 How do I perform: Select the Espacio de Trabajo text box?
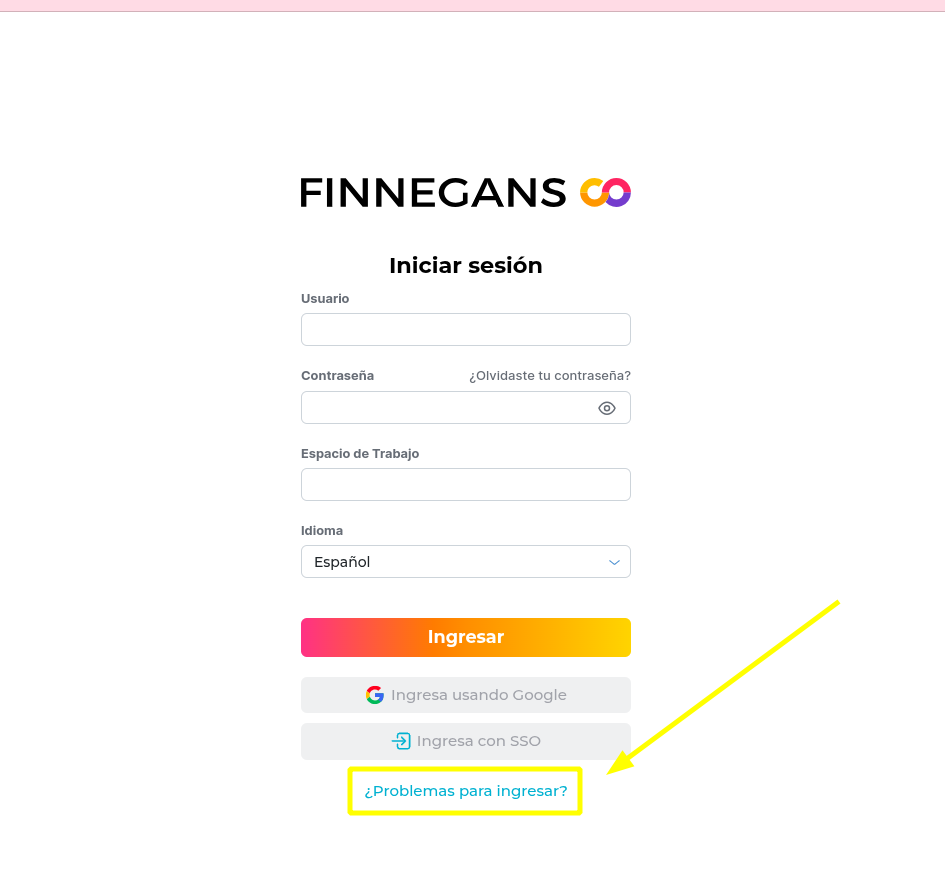pyautogui.click(x=465, y=485)
